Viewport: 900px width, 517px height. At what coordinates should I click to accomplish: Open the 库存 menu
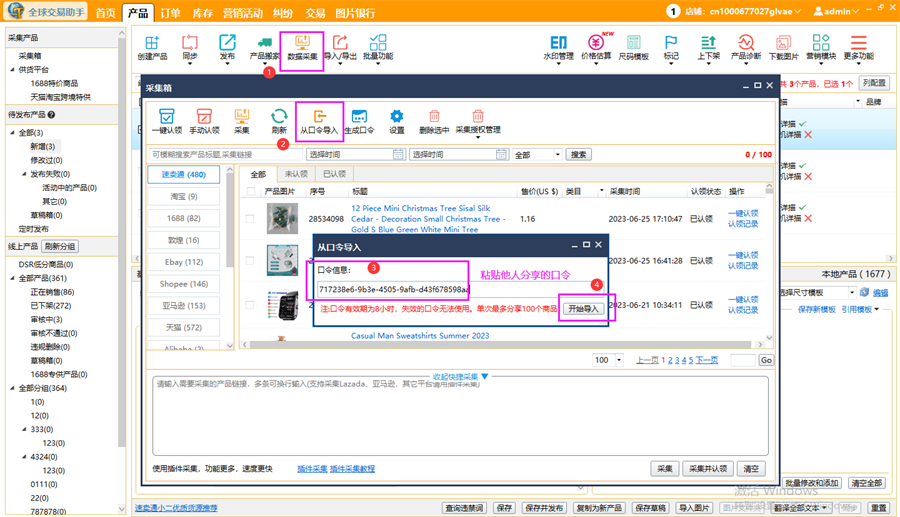(x=202, y=13)
